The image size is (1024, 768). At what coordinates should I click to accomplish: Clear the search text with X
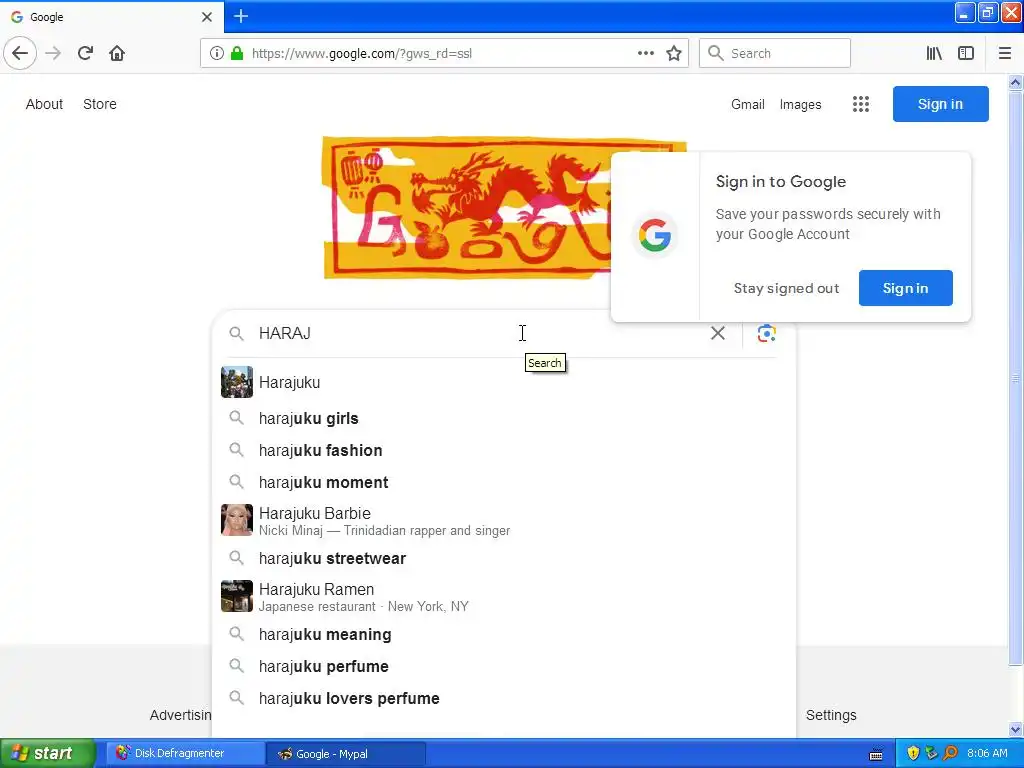(718, 333)
